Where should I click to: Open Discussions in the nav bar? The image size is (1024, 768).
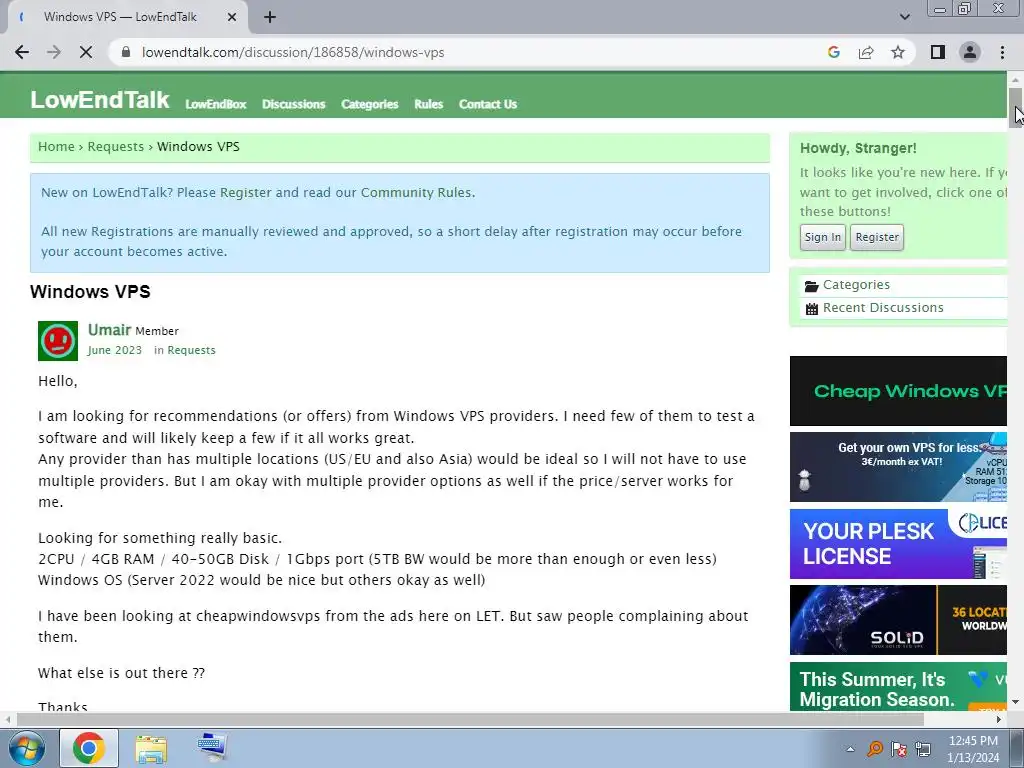click(293, 104)
